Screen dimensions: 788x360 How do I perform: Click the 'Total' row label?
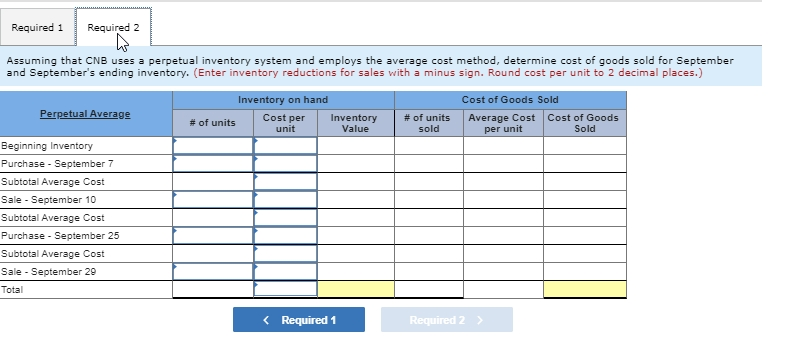12,290
